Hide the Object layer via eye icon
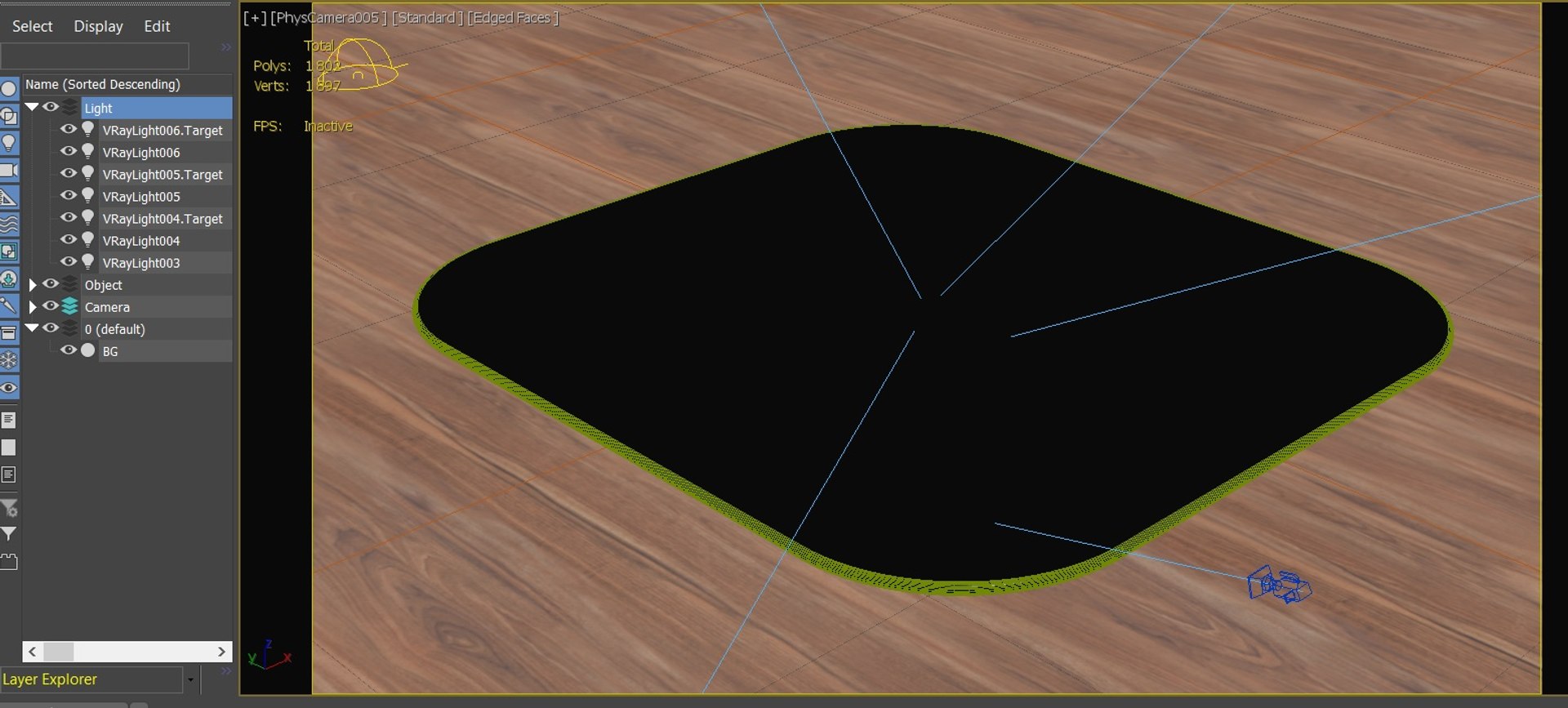 click(x=51, y=284)
